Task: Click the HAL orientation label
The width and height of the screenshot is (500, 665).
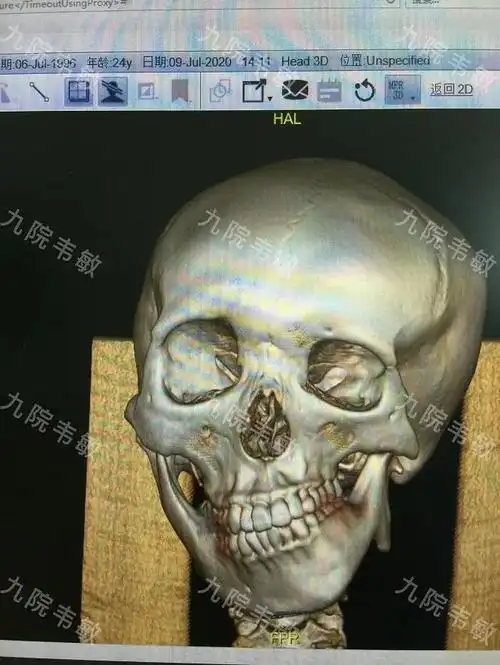Action: (x=287, y=119)
